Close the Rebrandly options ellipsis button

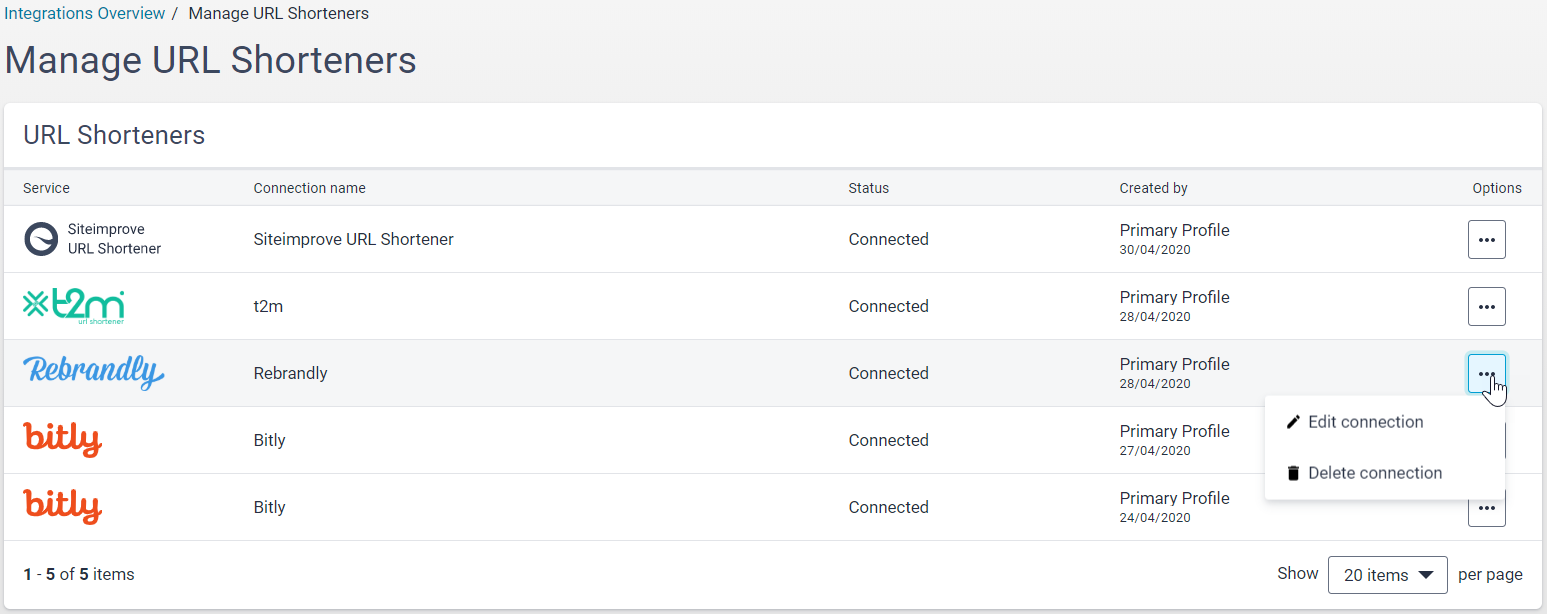point(1486,374)
